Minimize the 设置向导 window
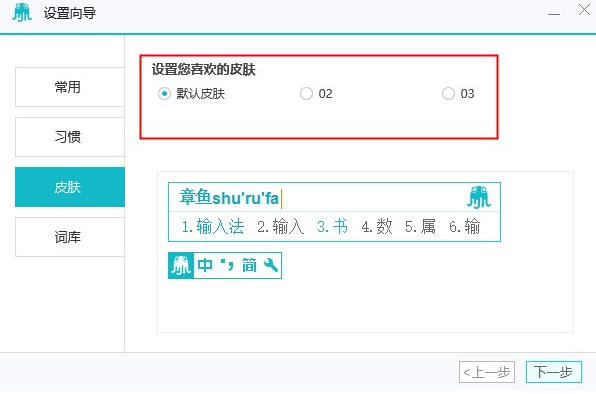Viewport: 596px width, 394px height. pos(554,14)
